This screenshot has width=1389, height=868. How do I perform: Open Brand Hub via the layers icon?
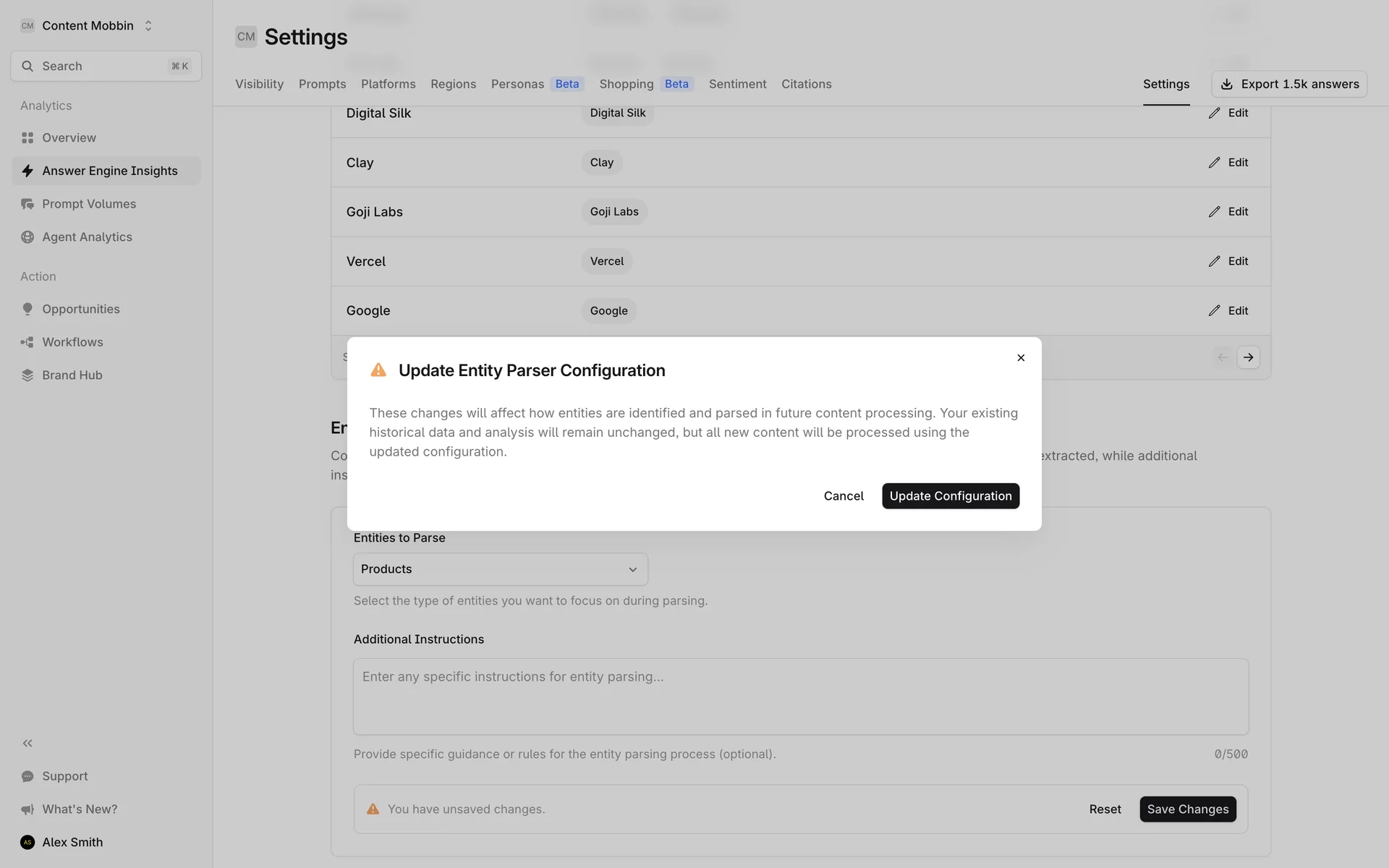pos(27,375)
